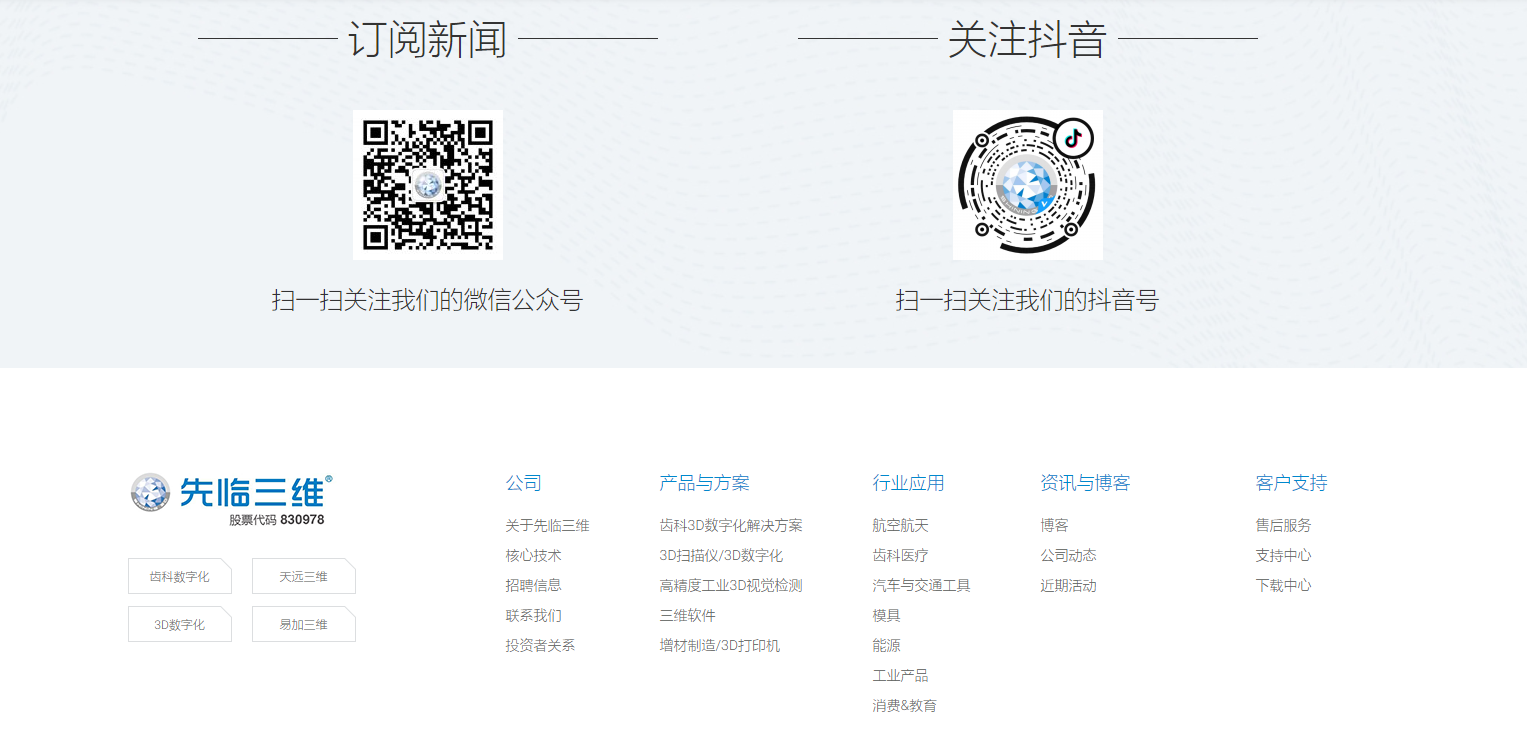
Task: Open 汽车与交通工具 industry link
Action: click(x=921, y=585)
